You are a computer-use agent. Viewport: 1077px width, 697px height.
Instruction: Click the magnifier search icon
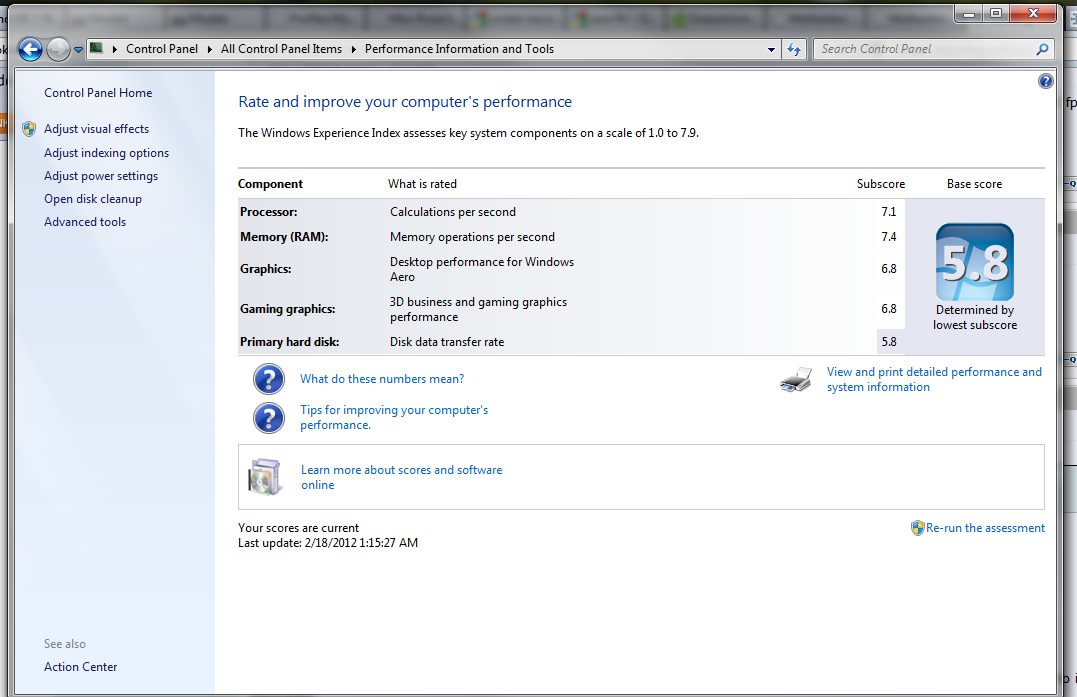1043,49
